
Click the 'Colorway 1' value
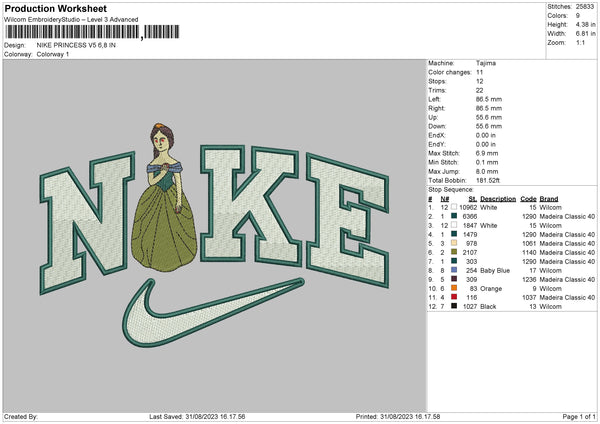53,54
